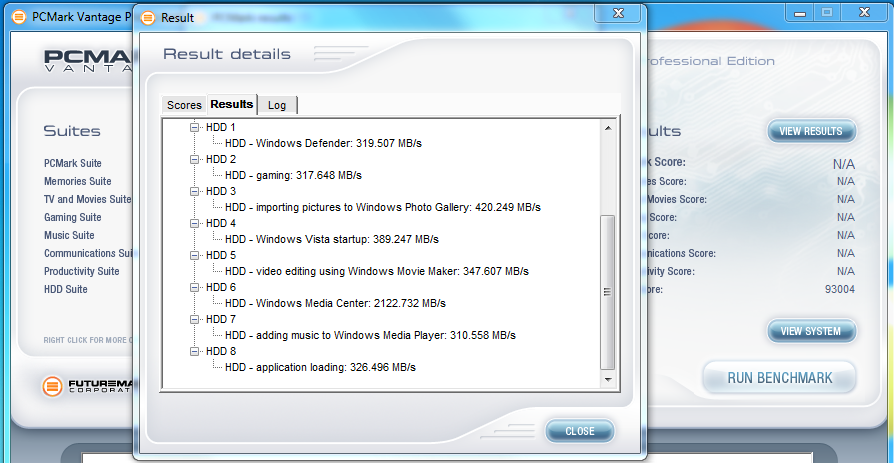Collapse the HDD 2 tree node
This screenshot has height=463, width=894.
pyautogui.click(x=195, y=159)
